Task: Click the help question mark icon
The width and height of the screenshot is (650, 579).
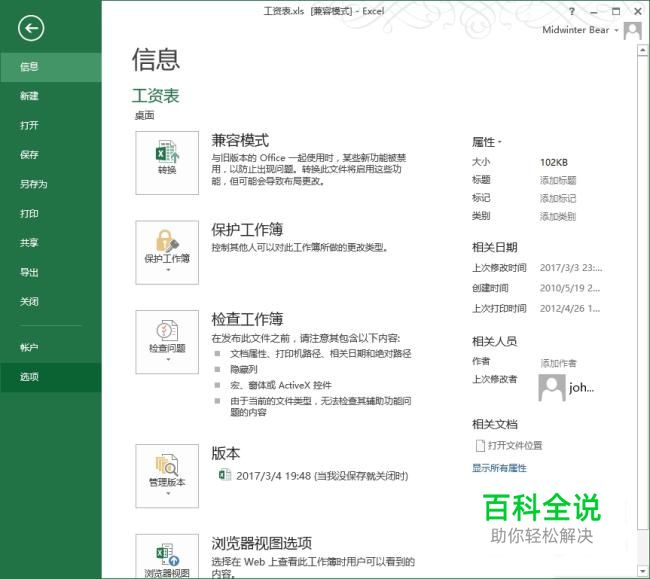Action: click(x=572, y=11)
